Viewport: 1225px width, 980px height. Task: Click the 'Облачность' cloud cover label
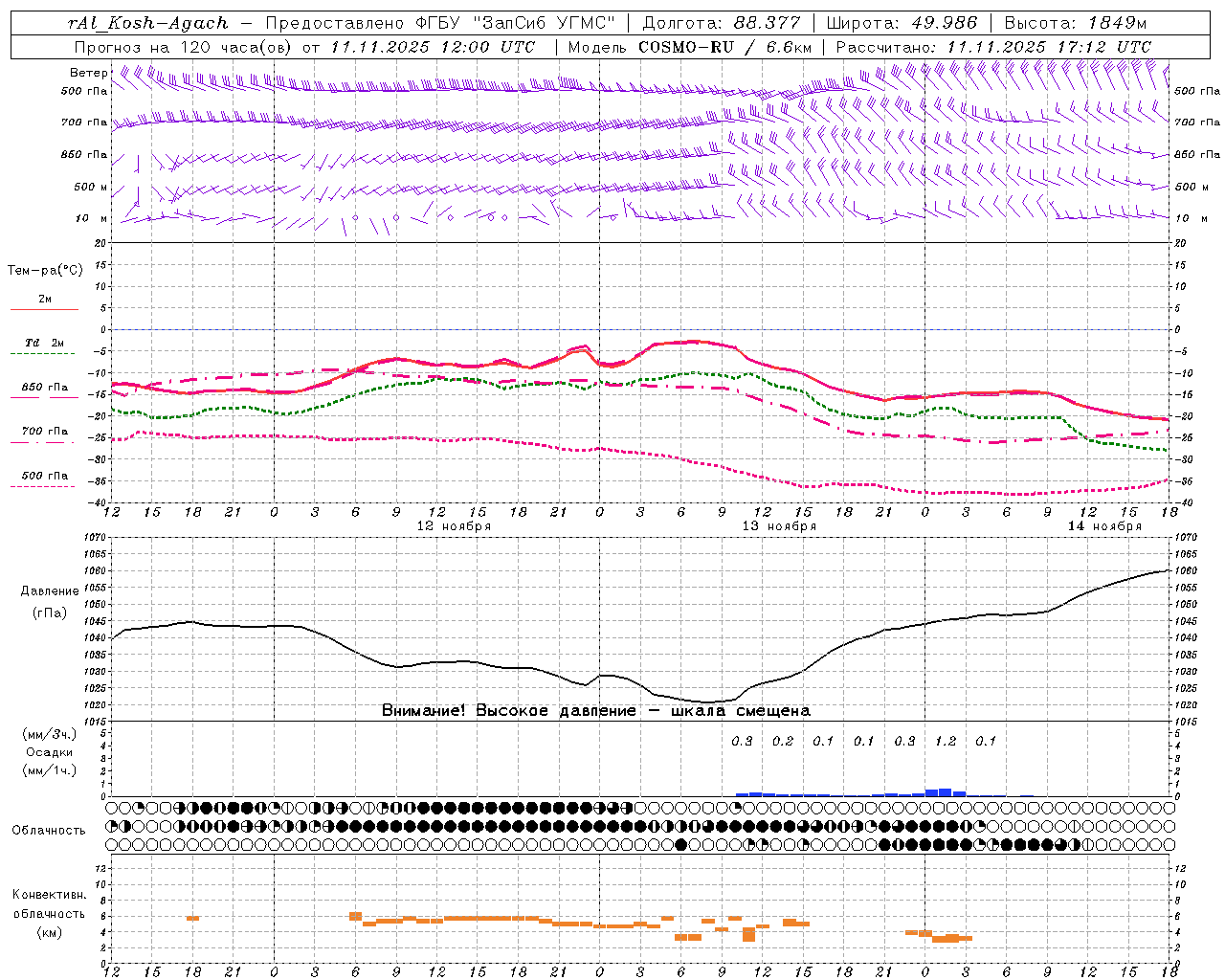click(49, 831)
